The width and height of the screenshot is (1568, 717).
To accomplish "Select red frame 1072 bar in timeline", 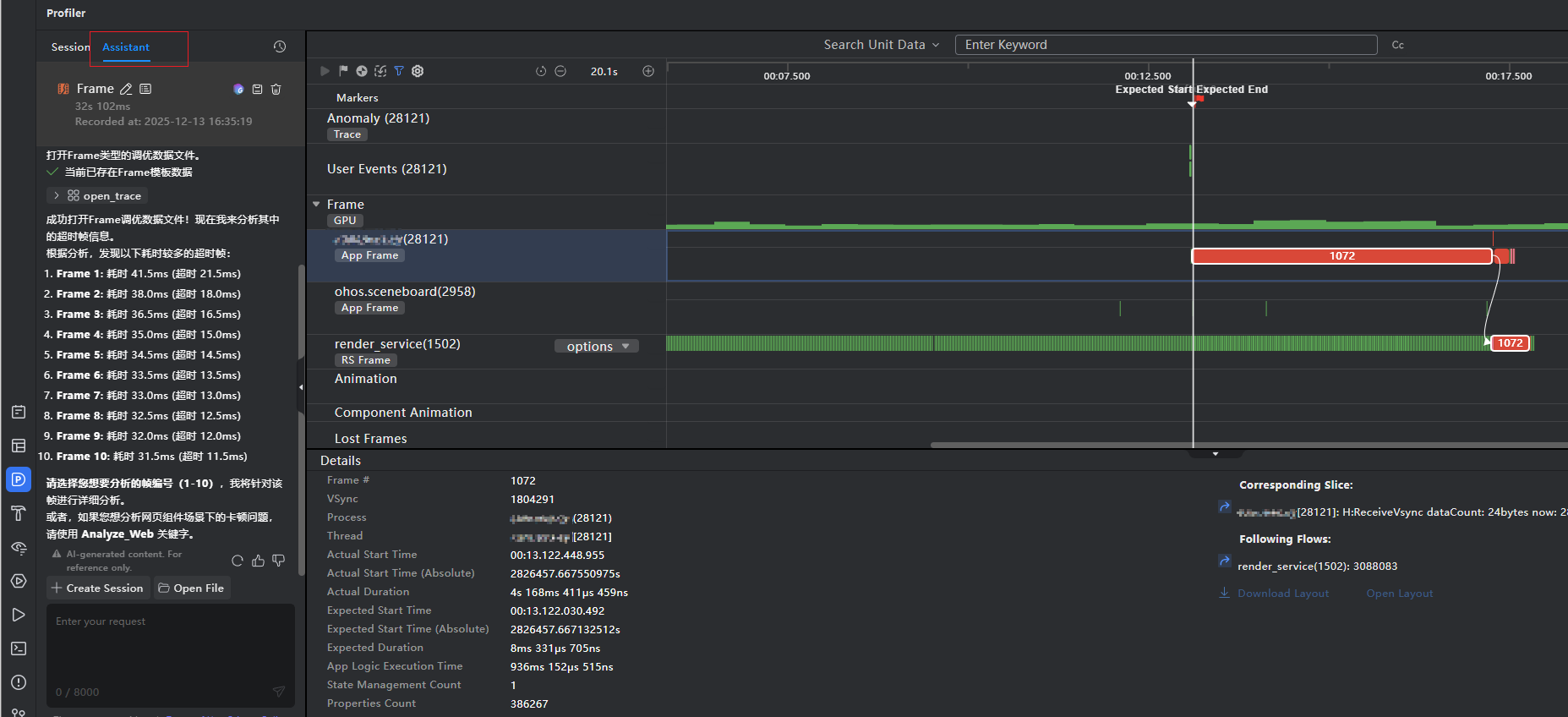I will click(1341, 256).
